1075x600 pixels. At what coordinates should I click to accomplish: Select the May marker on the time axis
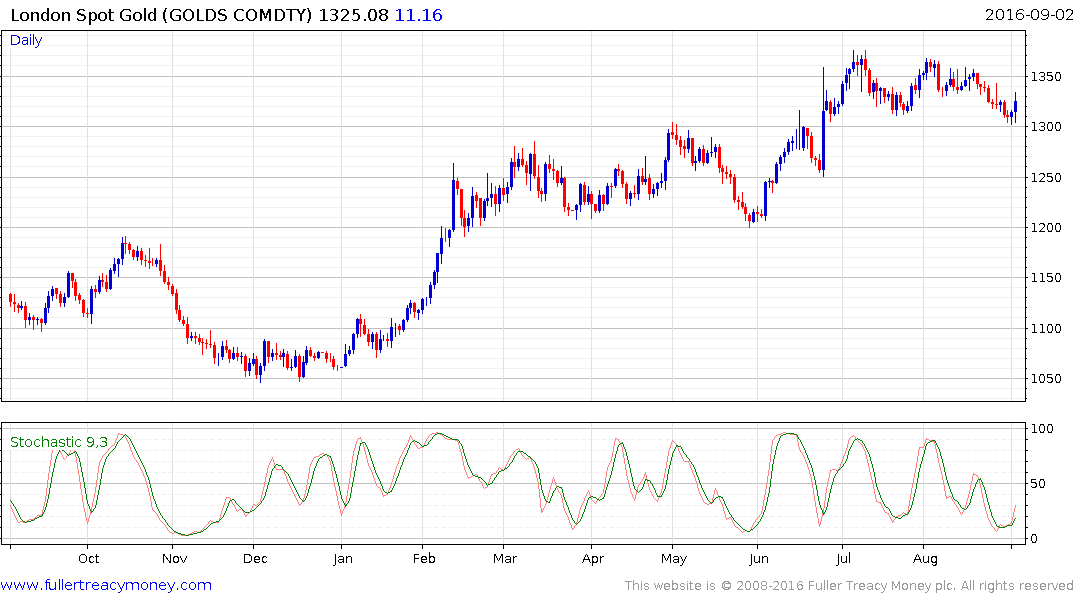click(674, 559)
